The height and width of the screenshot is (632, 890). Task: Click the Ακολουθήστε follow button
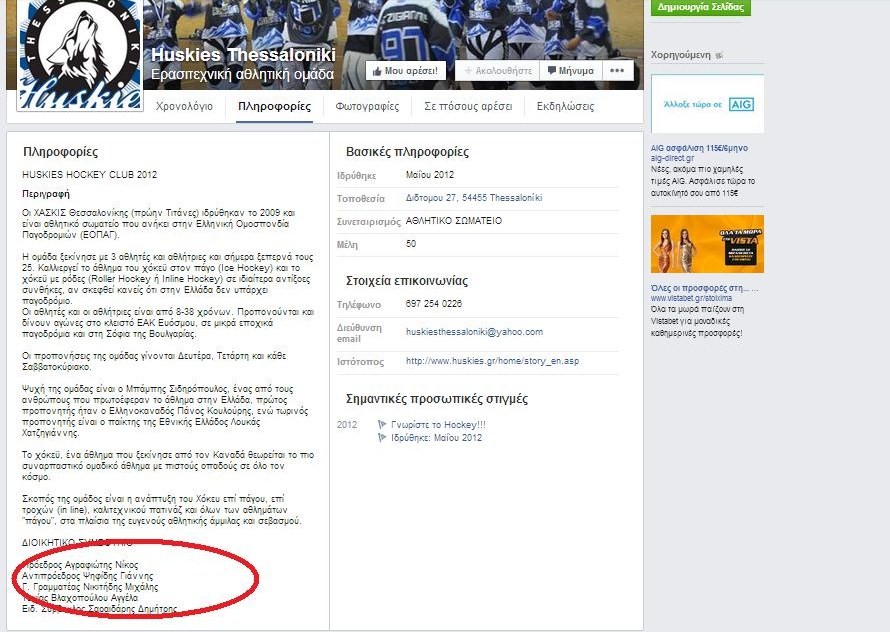(497, 71)
